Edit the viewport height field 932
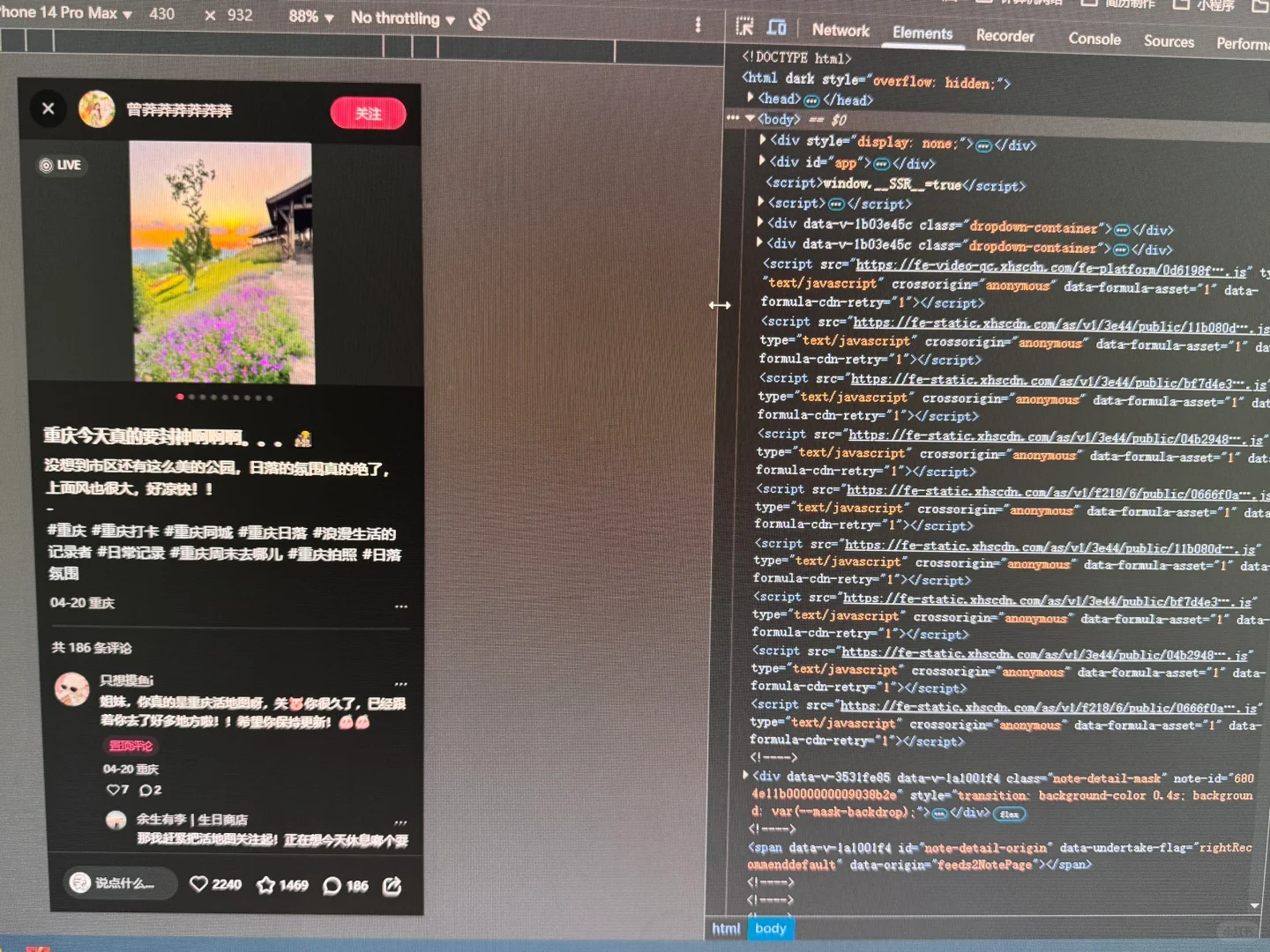1270x952 pixels. pos(240,15)
